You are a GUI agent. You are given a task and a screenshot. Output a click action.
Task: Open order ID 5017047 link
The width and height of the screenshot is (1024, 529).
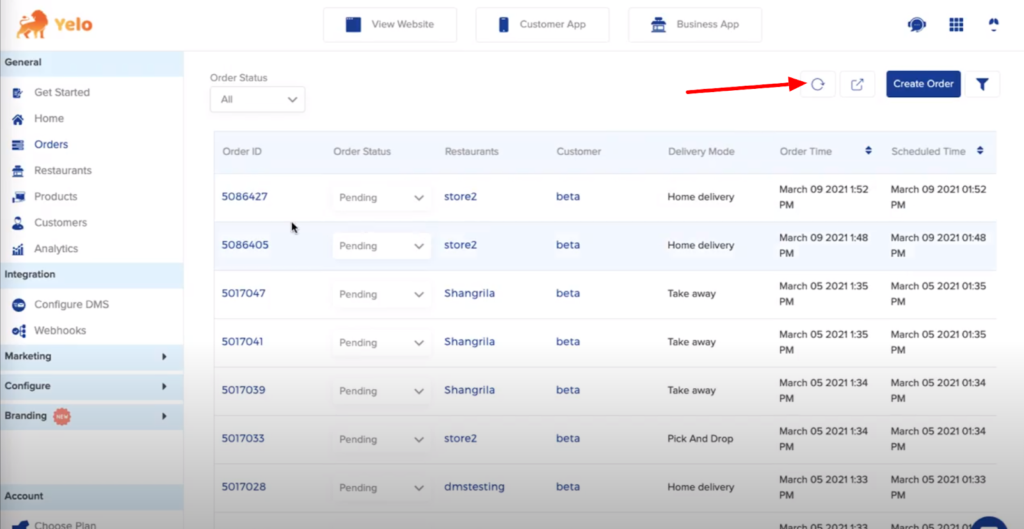[244, 293]
